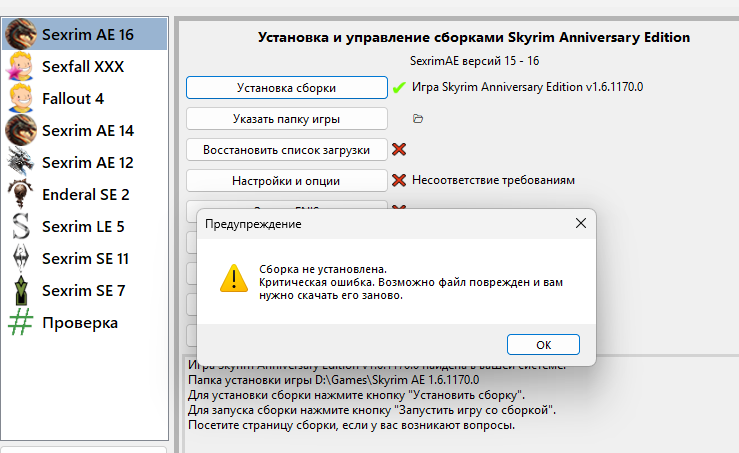Image resolution: width=739 pixels, height=453 pixels.
Task: Select Sexrim AE 14 in the list
Action: [x=88, y=130]
